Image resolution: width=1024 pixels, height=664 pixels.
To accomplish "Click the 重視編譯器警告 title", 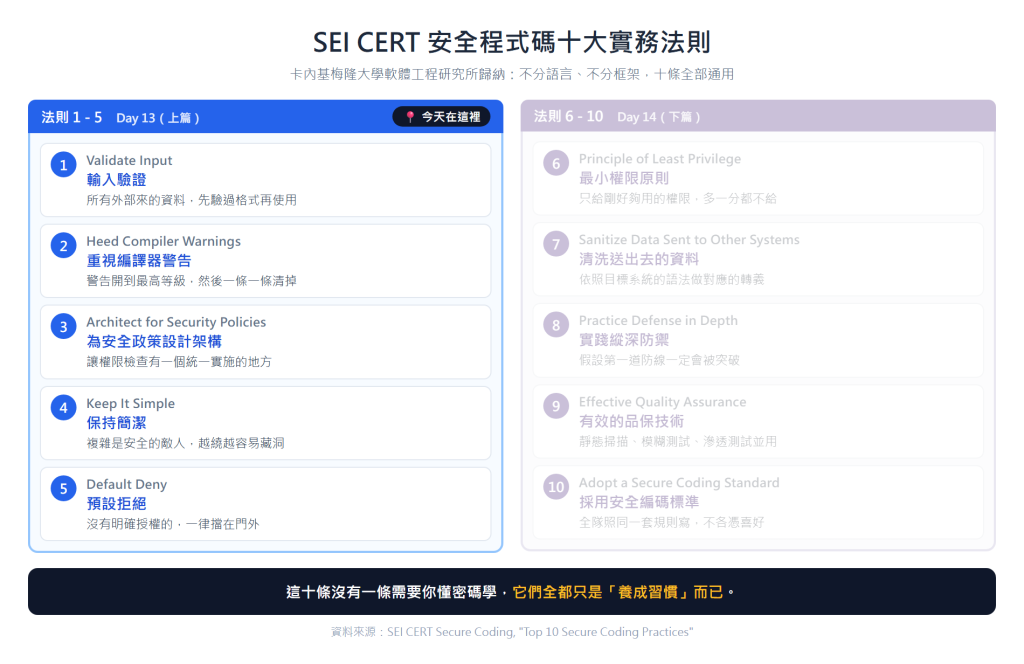I will point(138,261).
